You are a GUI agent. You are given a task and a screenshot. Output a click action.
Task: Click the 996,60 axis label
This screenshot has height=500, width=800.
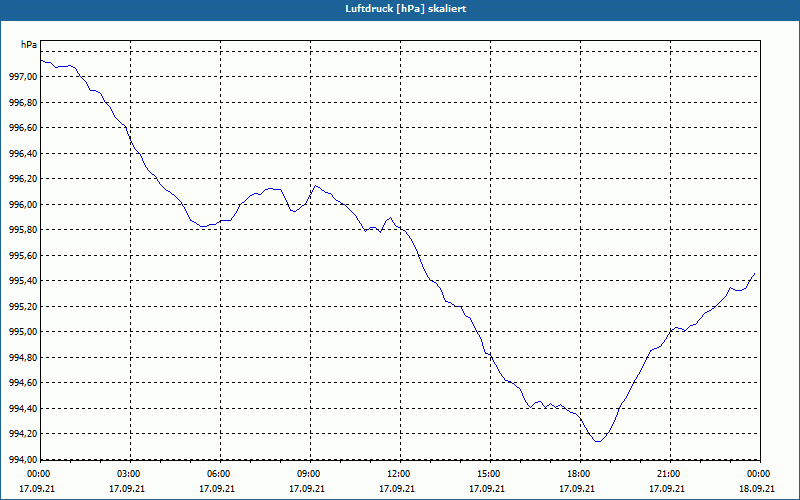[23, 128]
